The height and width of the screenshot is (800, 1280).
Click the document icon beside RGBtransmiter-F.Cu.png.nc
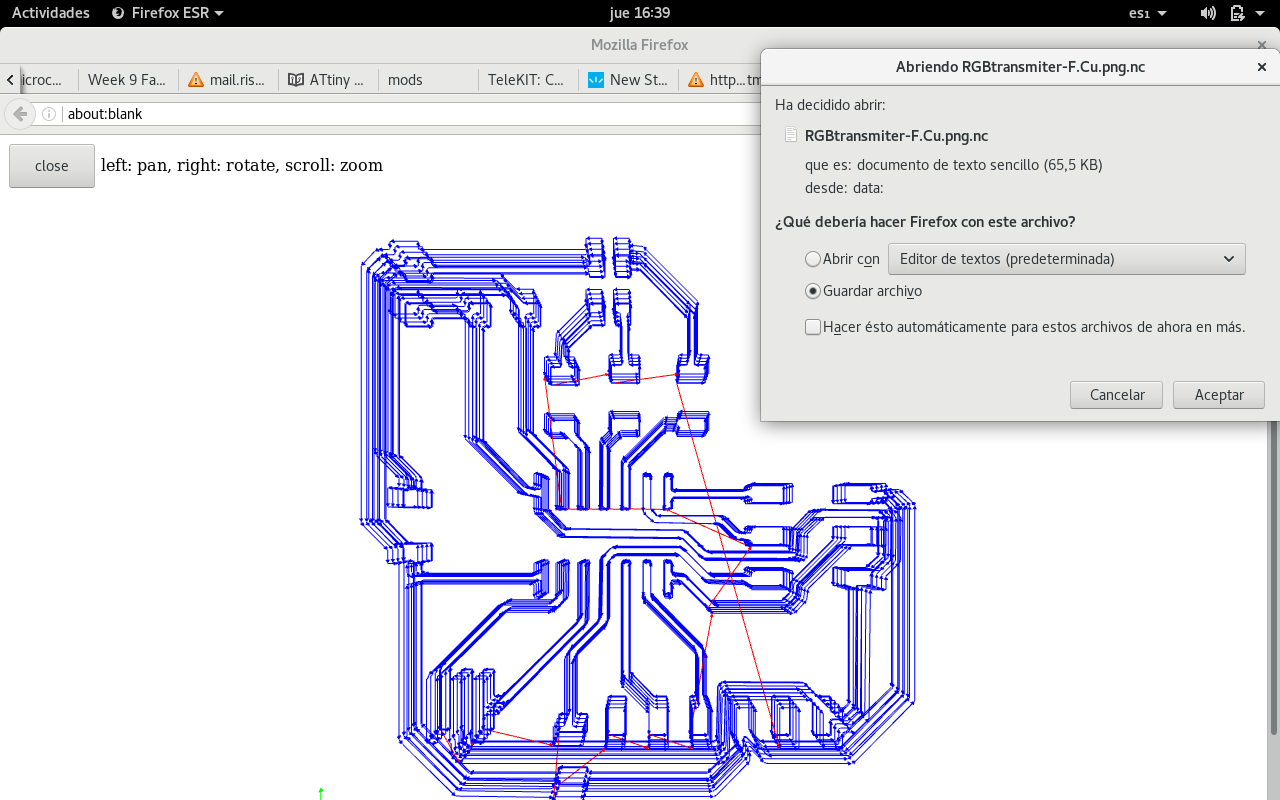[791, 136]
